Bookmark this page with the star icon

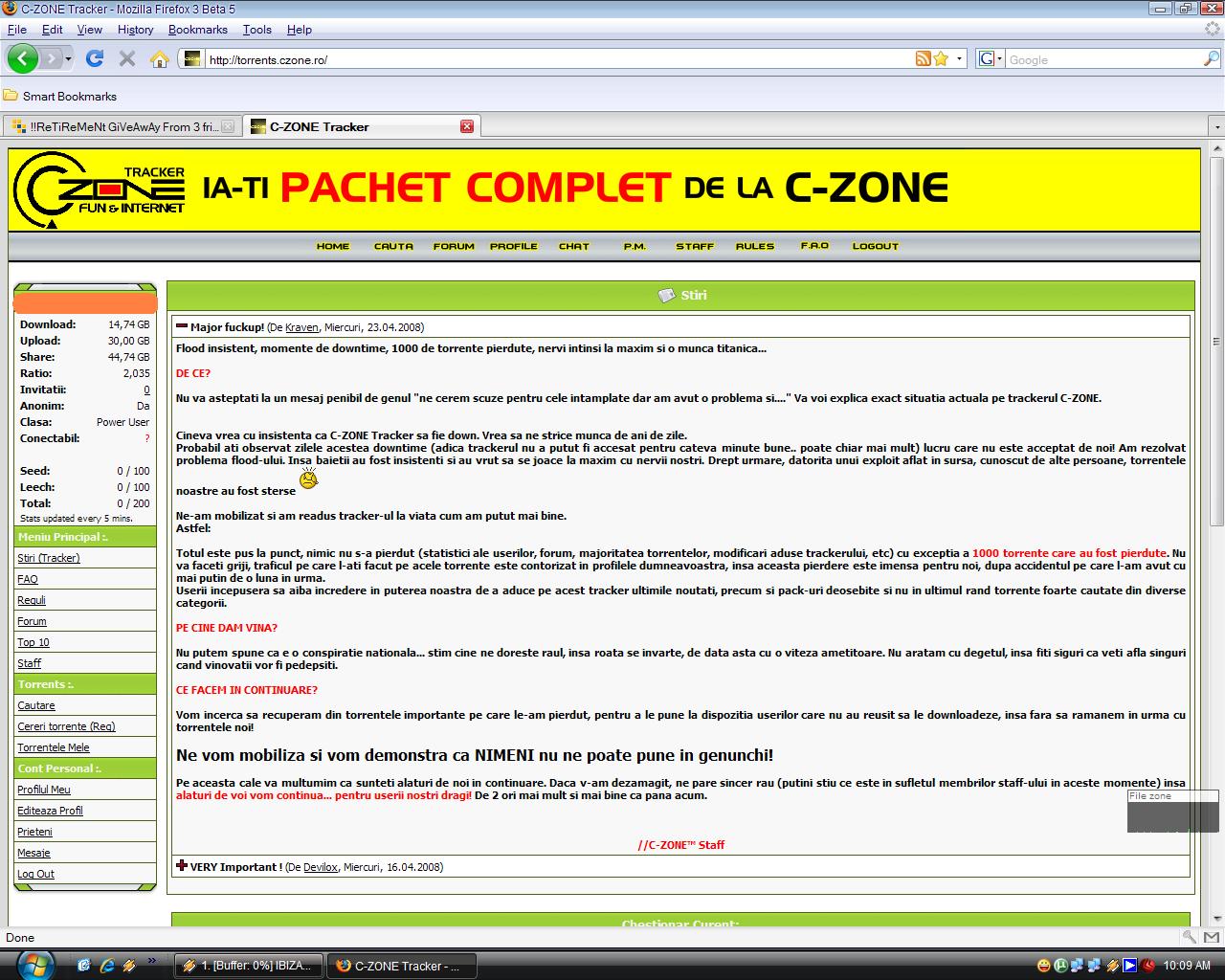941,58
